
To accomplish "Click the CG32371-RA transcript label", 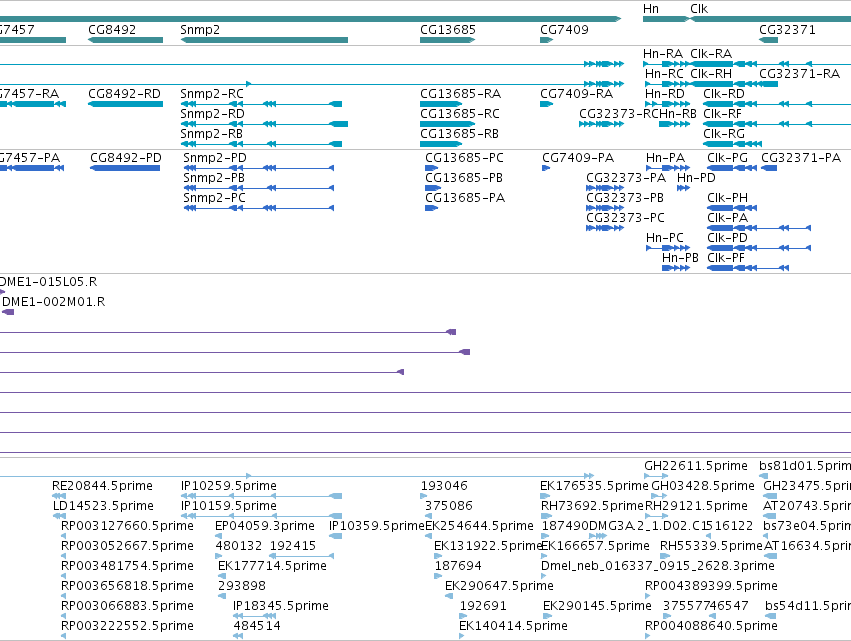I will click(x=799, y=73).
